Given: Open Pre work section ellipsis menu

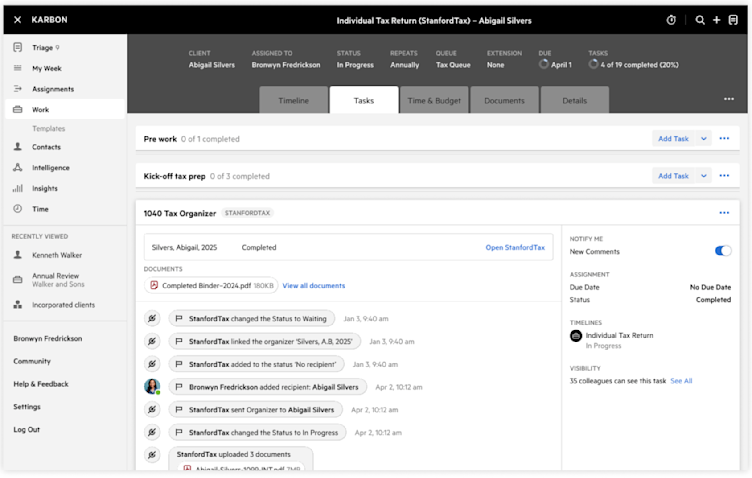Looking at the screenshot, I should point(724,139).
